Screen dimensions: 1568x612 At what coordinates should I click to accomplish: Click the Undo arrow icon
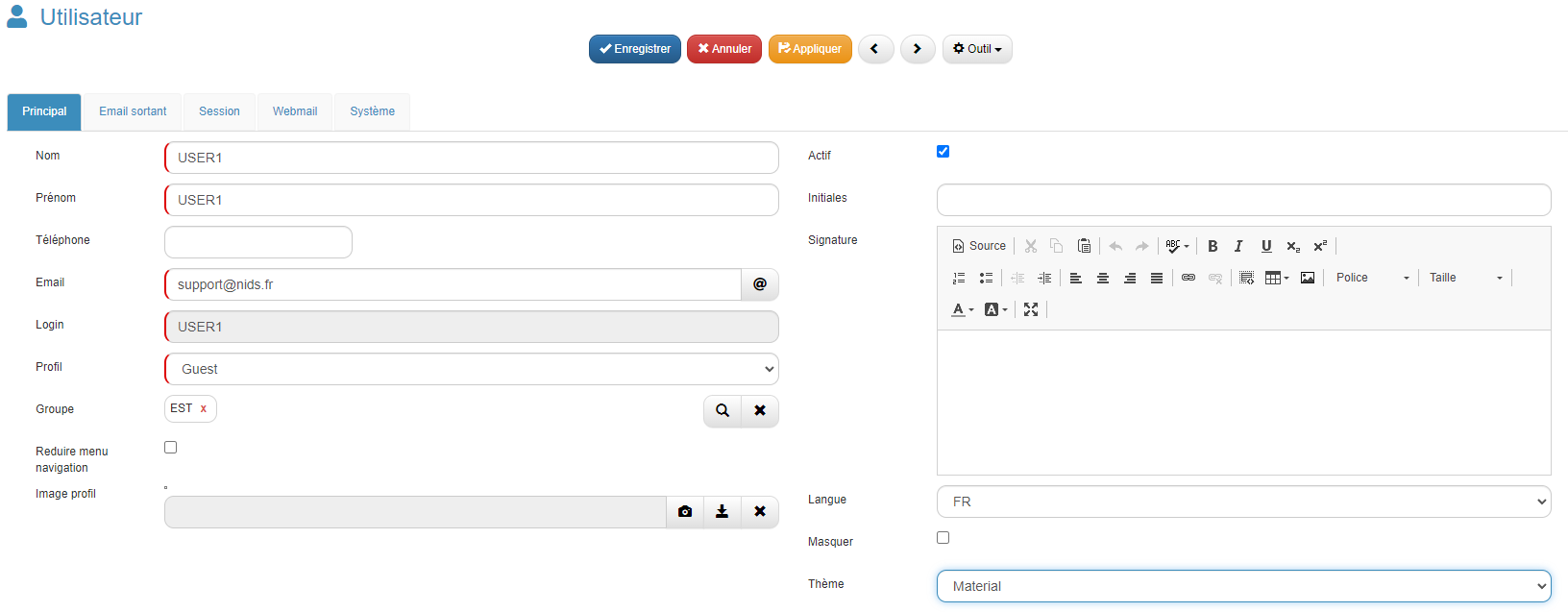(x=1115, y=246)
